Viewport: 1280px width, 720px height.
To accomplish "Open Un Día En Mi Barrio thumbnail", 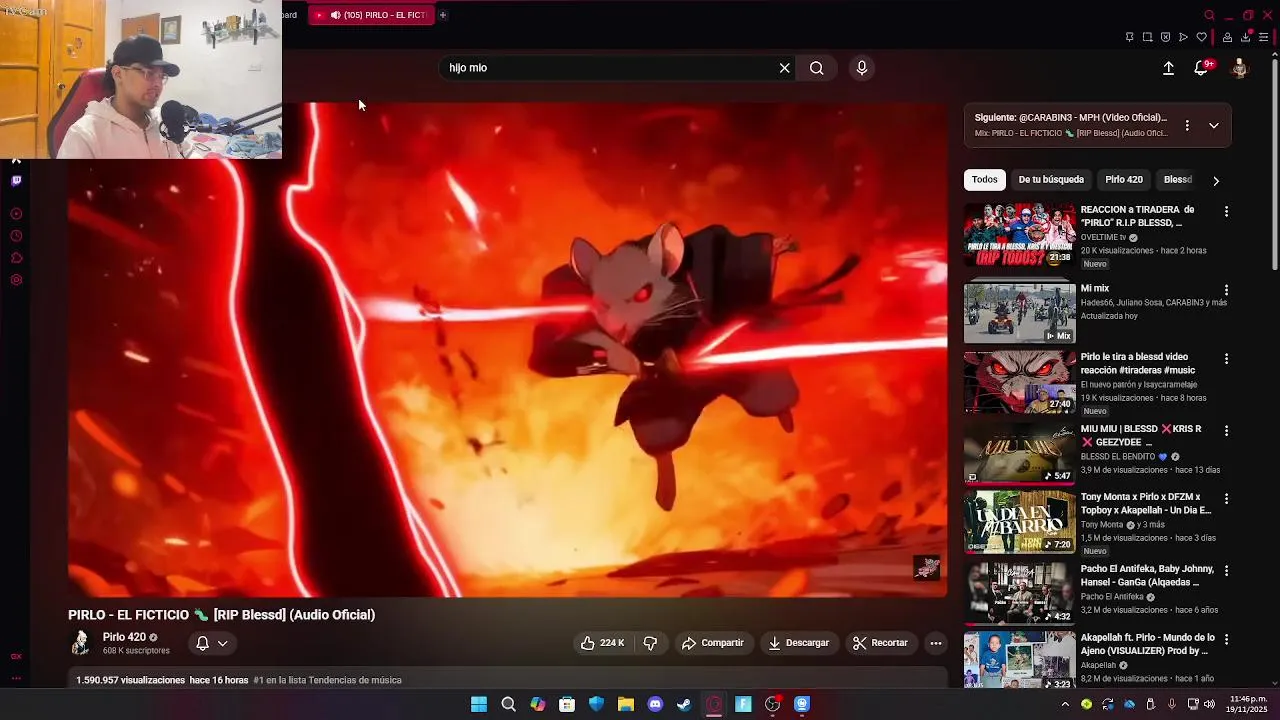I will (1019, 522).
